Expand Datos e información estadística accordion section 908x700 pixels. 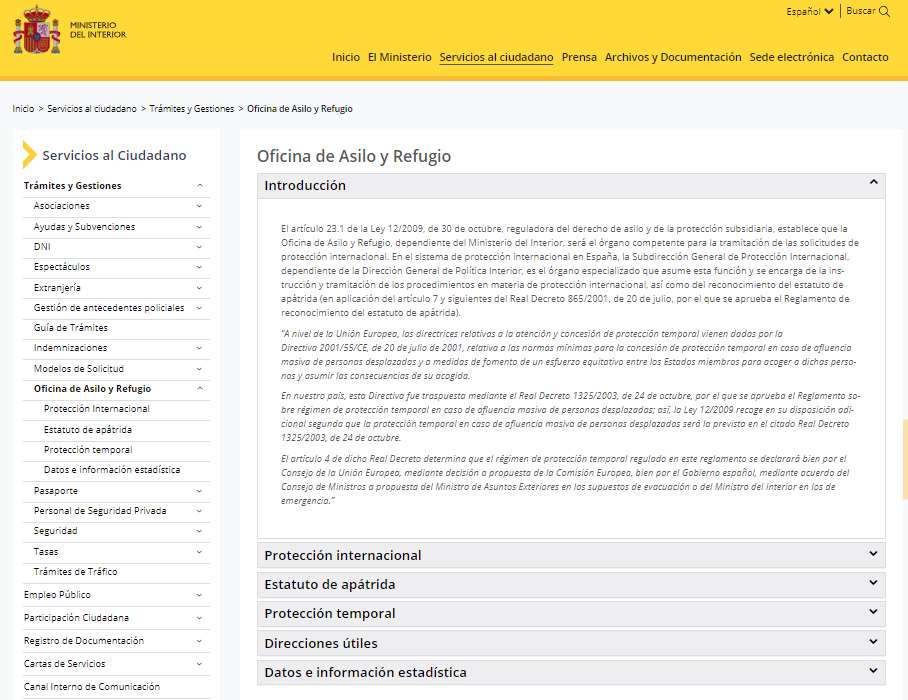(x=571, y=672)
